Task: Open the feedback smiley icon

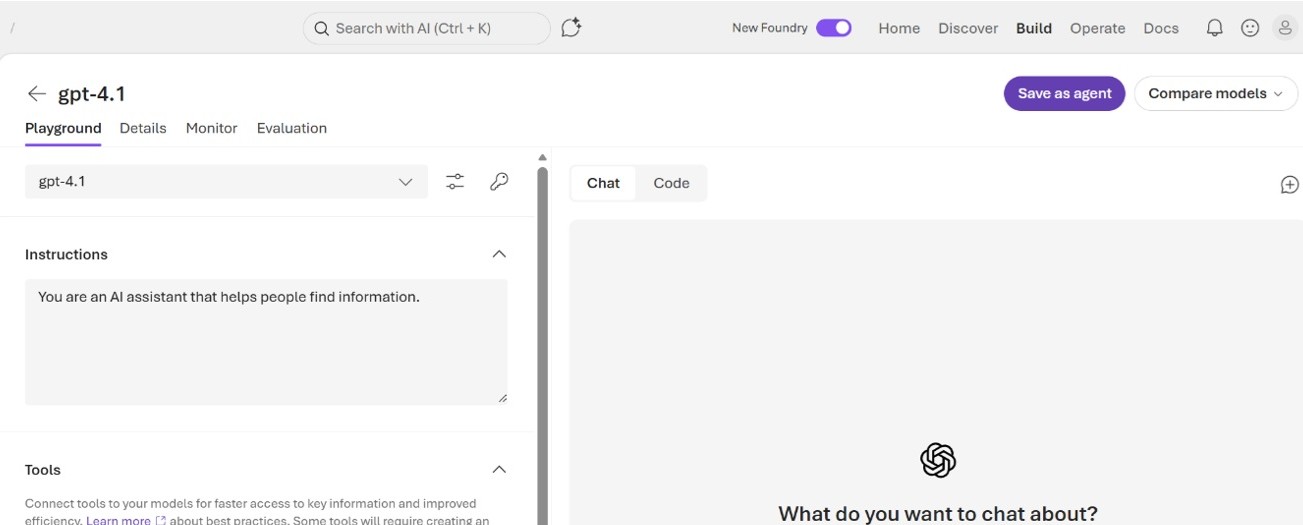Action: point(1250,28)
